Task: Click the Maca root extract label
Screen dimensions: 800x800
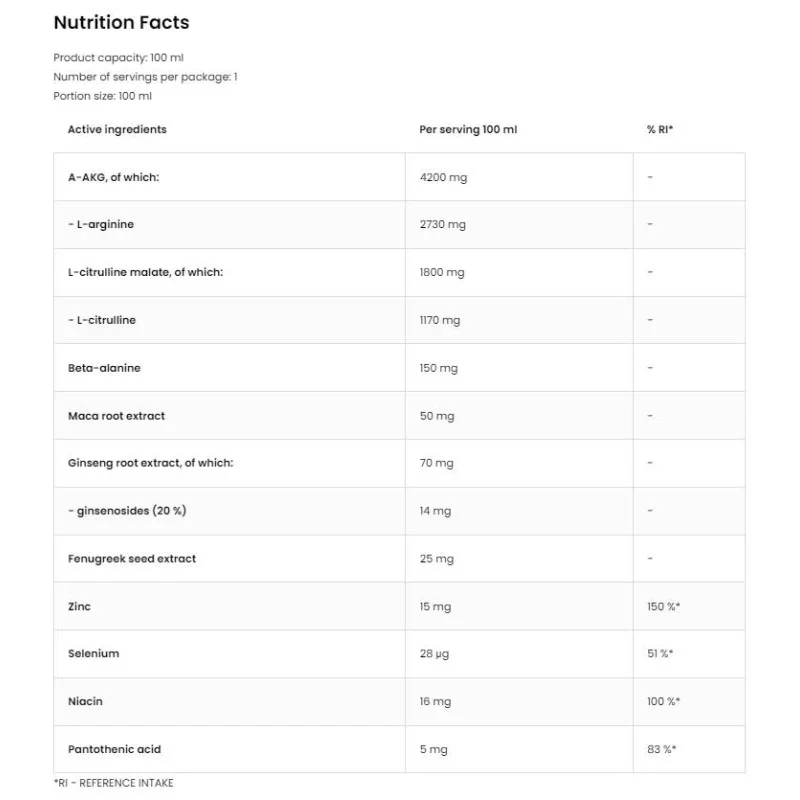Action: coord(116,415)
